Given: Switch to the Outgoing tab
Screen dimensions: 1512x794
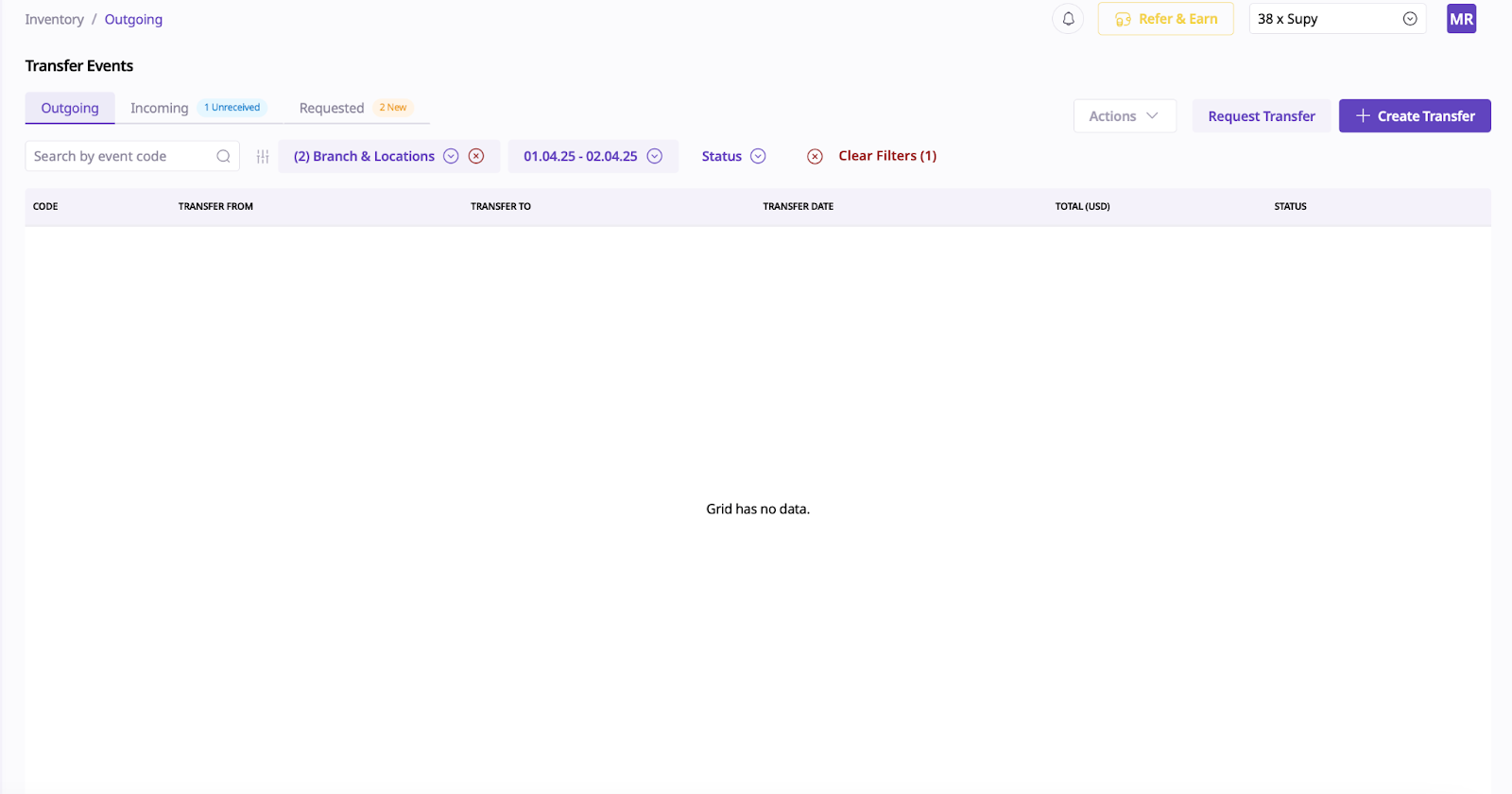Looking at the screenshot, I should [x=70, y=108].
